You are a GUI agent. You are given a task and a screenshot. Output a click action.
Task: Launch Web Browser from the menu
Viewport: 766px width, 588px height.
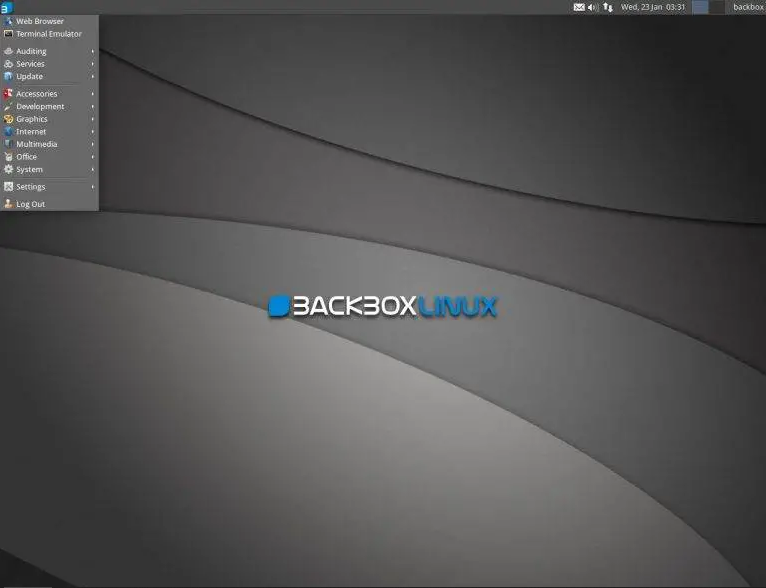tap(49, 21)
